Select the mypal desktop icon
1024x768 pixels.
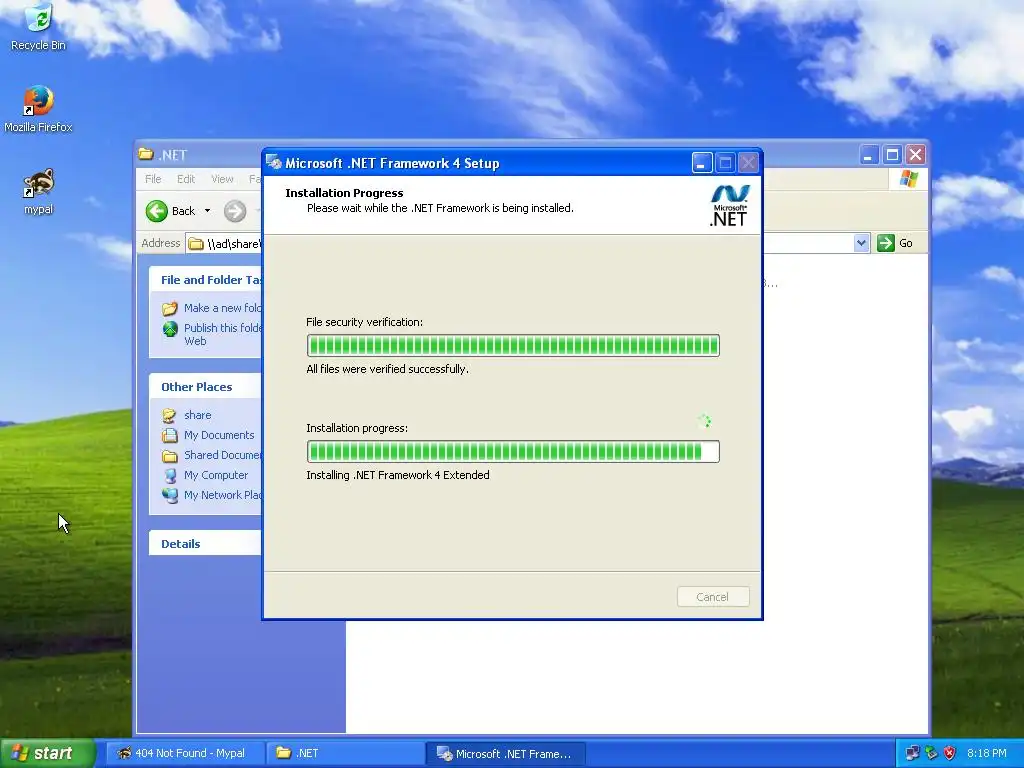38,191
